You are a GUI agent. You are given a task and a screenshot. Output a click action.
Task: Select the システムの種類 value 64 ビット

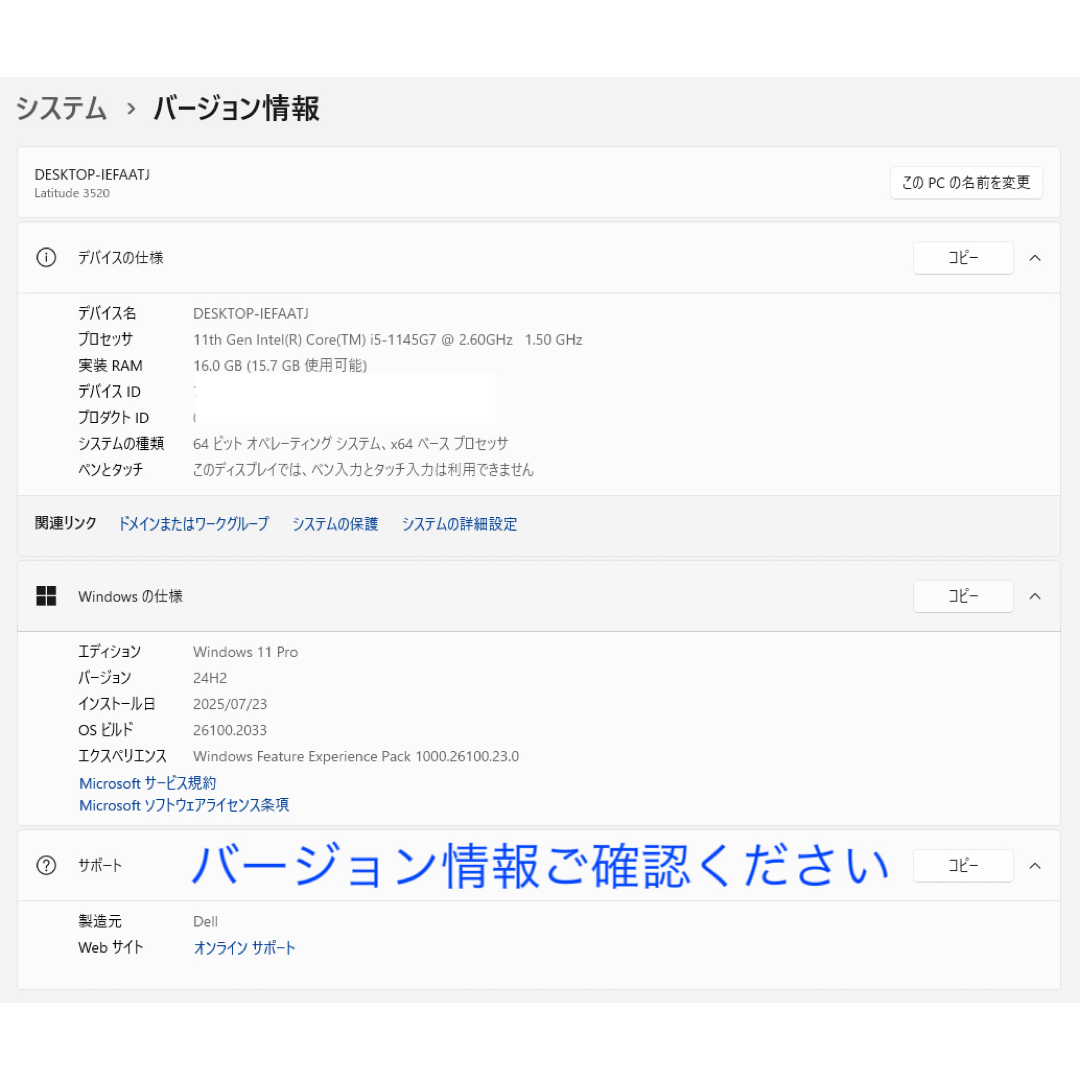(x=351, y=444)
